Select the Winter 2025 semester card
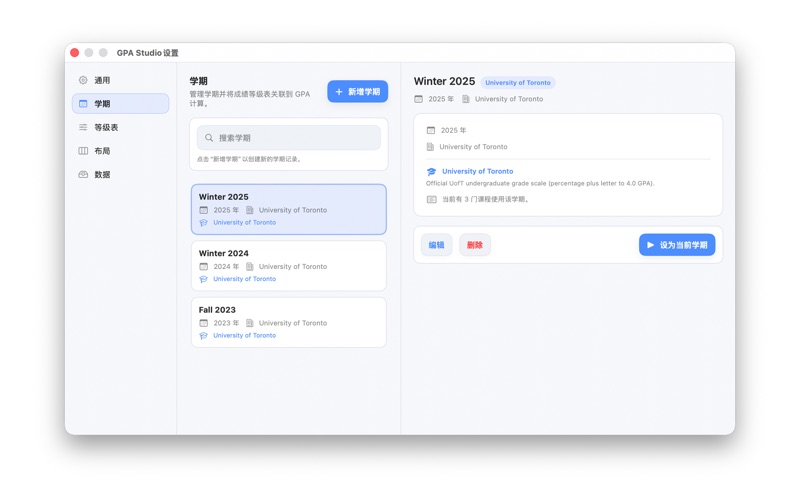This screenshot has height=500, width=800. (289, 209)
